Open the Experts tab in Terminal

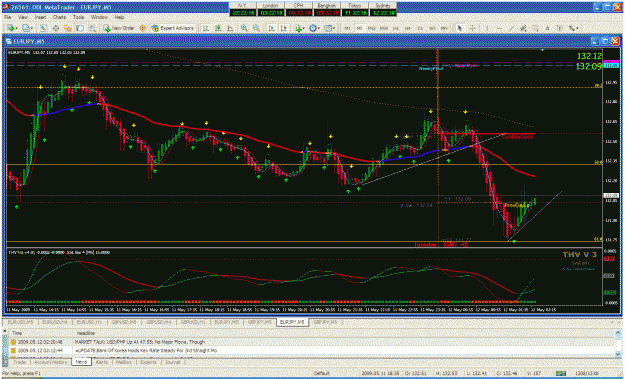[148, 362]
